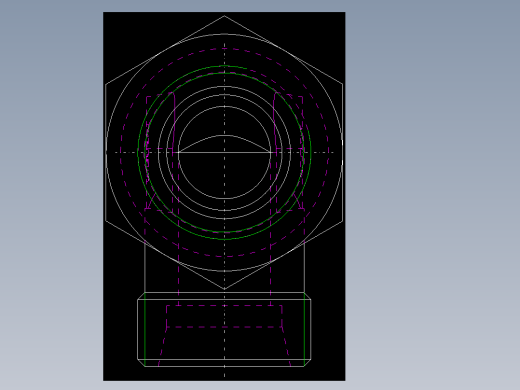This screenshot has height=390, width=520.
Task: Select the hex fitting CAD drawing preview
Action: [x=224, y=196]
